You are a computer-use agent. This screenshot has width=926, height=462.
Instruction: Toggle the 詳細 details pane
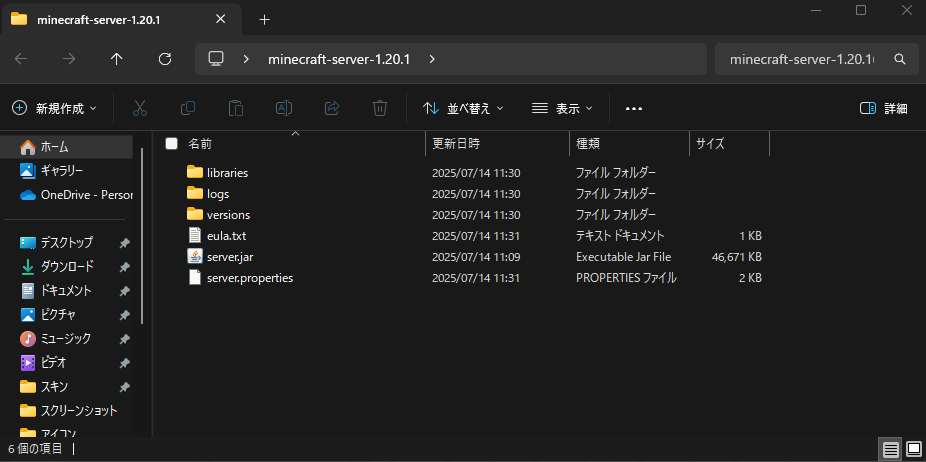(883, 108)
